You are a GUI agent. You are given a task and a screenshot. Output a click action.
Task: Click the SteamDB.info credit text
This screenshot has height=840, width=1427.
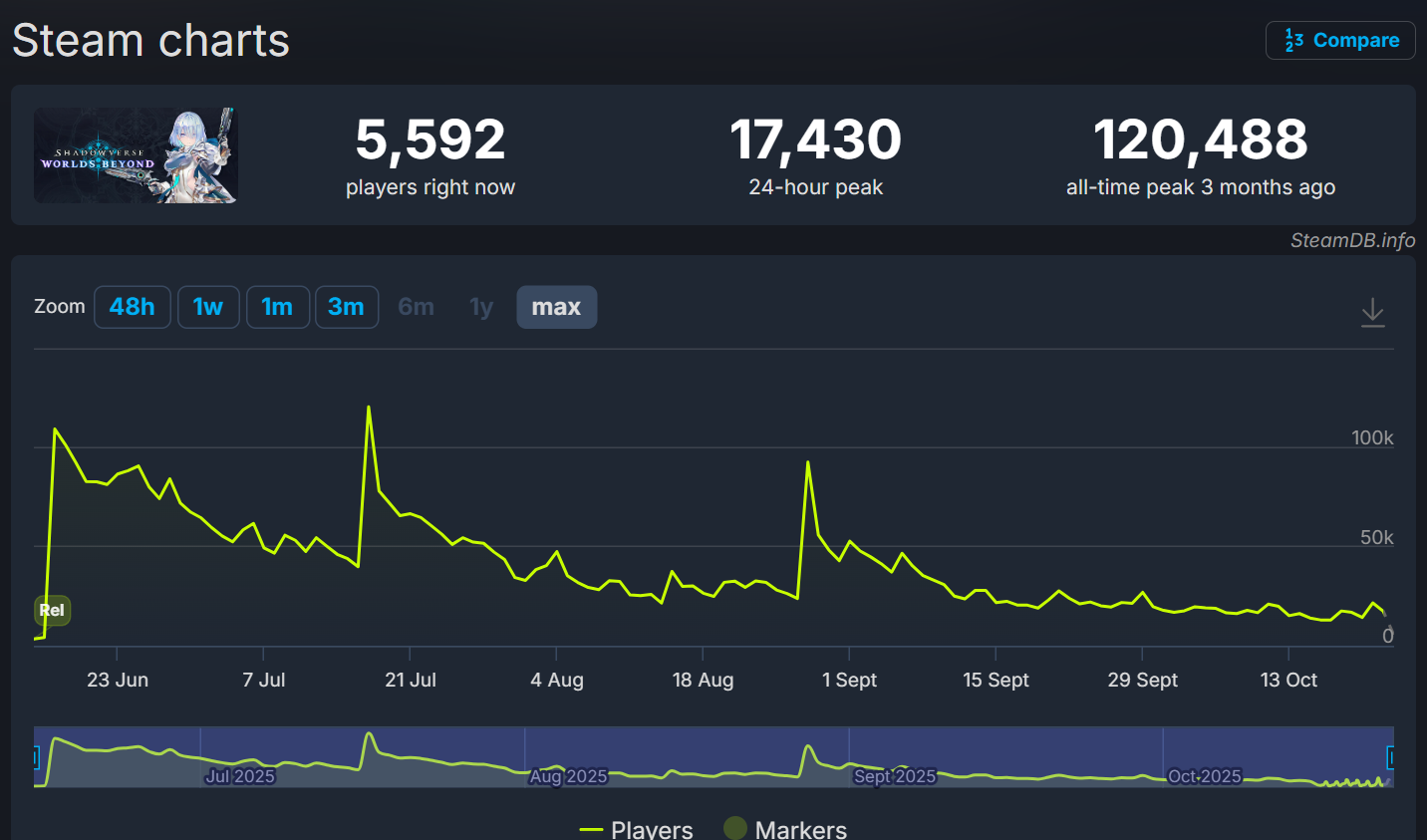pos(1352,240)
